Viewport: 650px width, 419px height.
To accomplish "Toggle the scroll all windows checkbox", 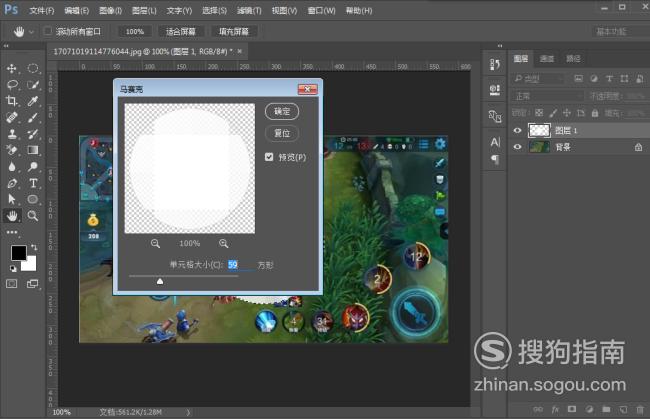I will point(48,31).
